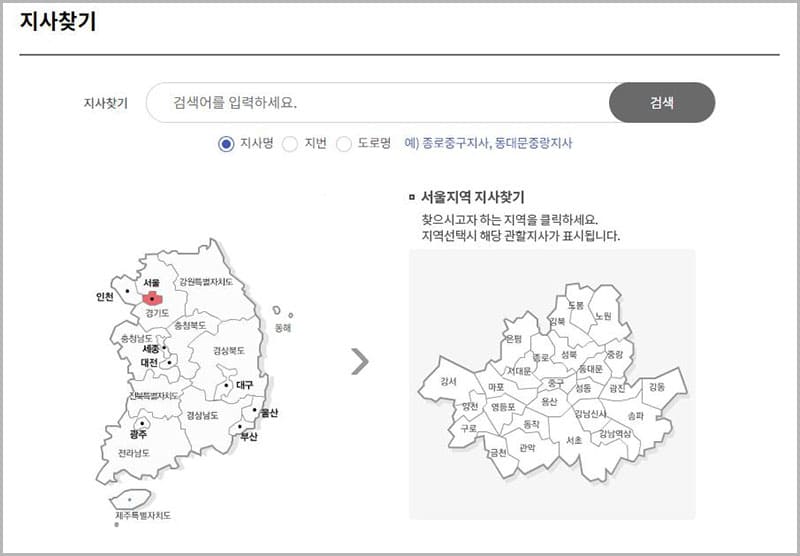Select the 지번 radio option
This screenshot has width=800, height=556.
290,143
